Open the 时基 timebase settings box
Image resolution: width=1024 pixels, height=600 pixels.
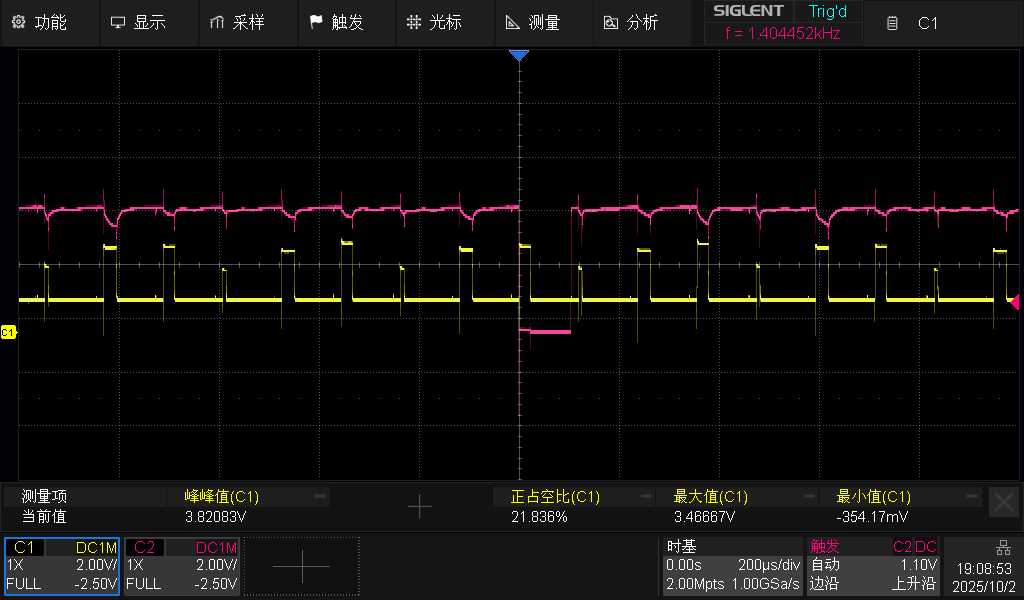pos(732,566)
